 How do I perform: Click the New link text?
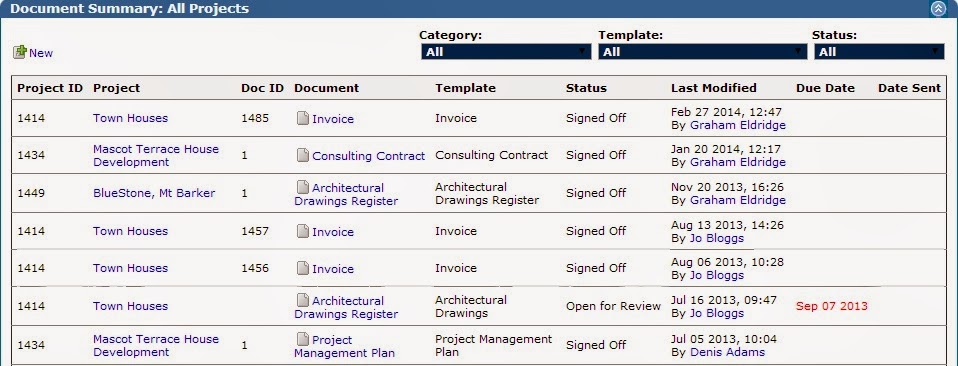41,53
